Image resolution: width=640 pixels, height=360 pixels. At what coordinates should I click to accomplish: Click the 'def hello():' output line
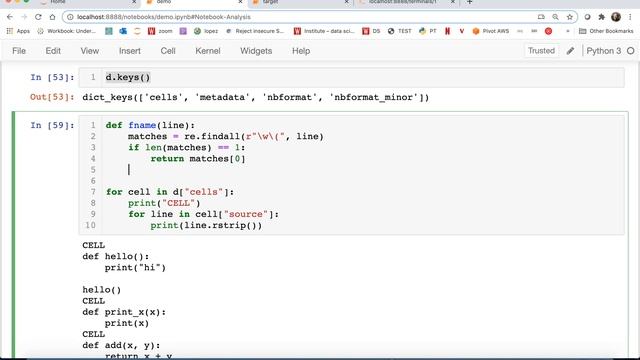[x=116, y=256]
